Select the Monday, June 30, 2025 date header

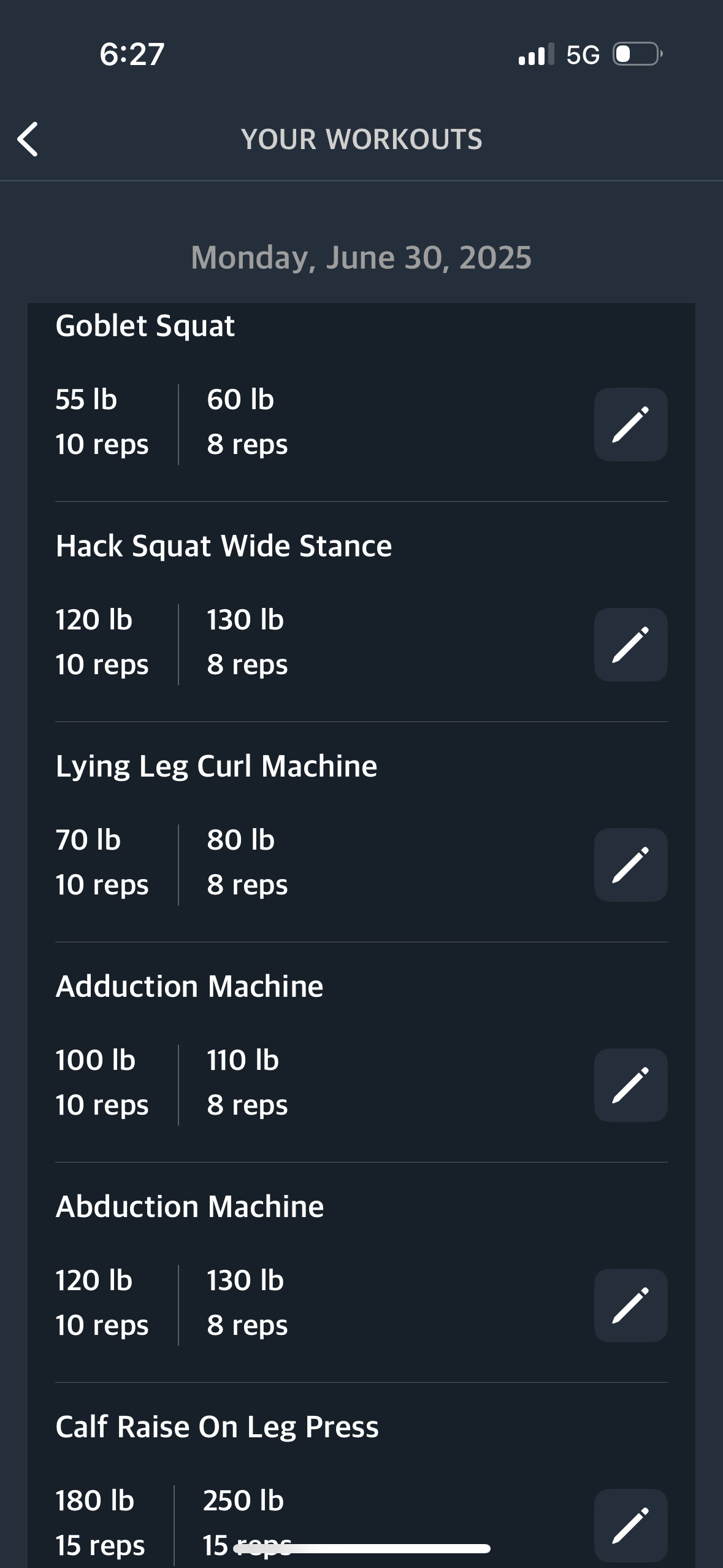coord(361,258)
